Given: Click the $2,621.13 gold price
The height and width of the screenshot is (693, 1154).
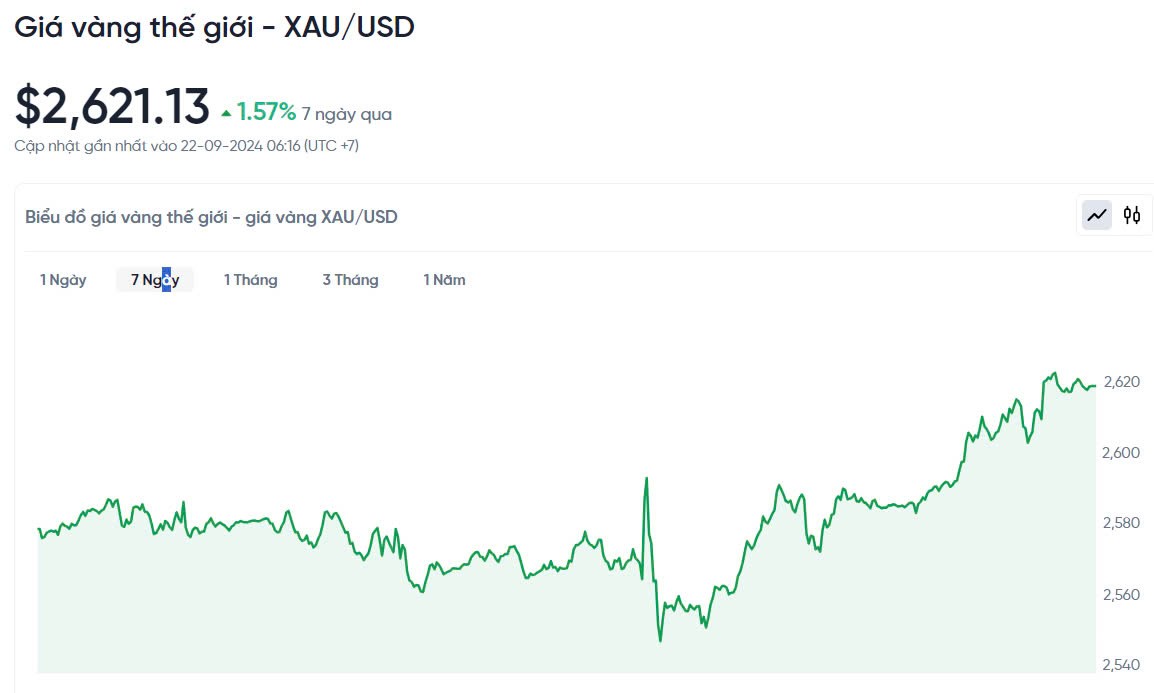Looking at the screenshot, I should tap(112, 106).
